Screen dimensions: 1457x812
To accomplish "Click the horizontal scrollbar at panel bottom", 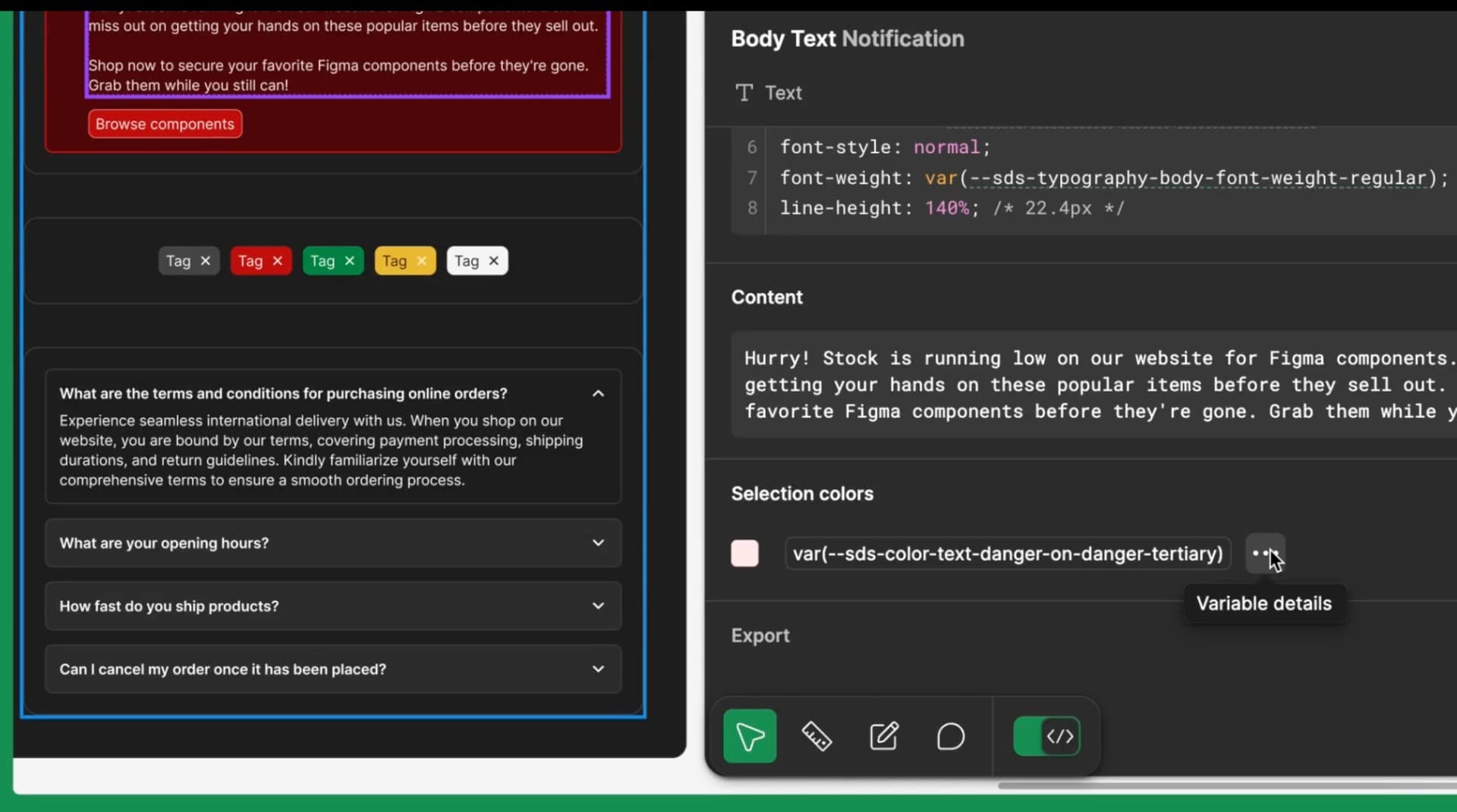I will (x=1227, y=785).
